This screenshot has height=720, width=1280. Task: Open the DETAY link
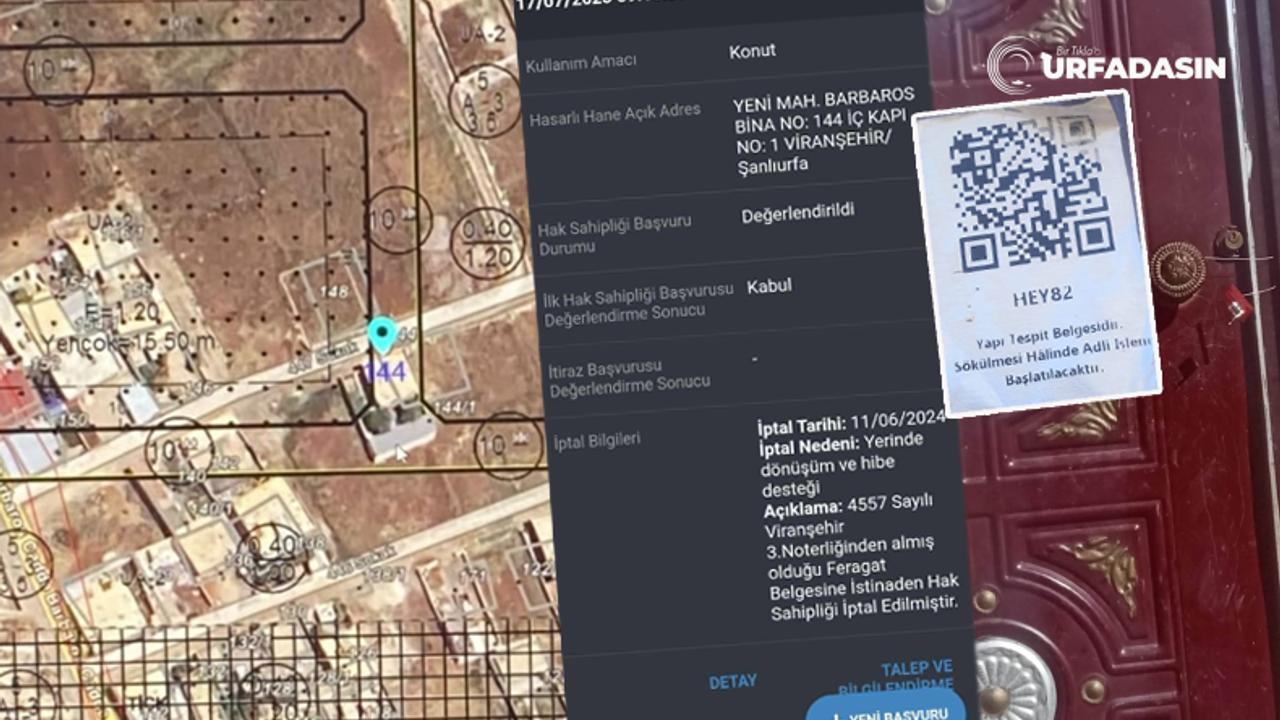coord(733,681)
